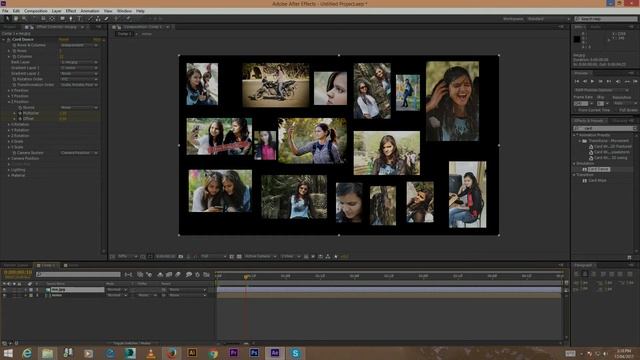
Task: Open the Gradient Layer 1 dropdown
Action: (79, 68)
